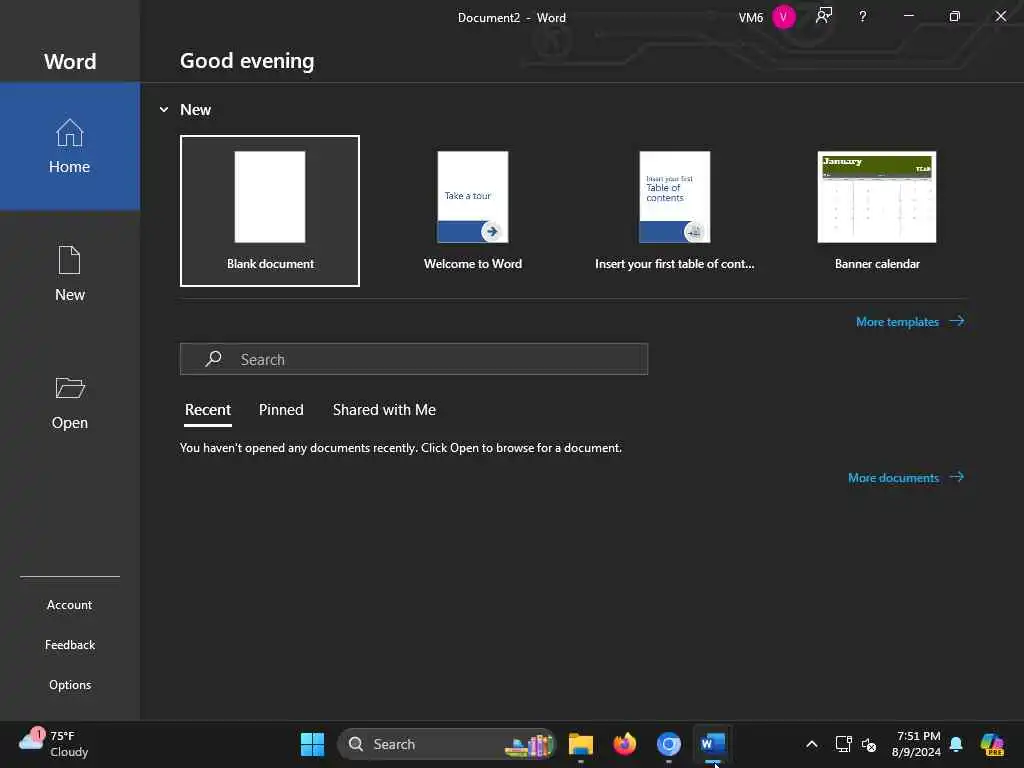Screen dimensions: 1024x768
Task: Open the notifications bell icon
Action: pos(956,744)
